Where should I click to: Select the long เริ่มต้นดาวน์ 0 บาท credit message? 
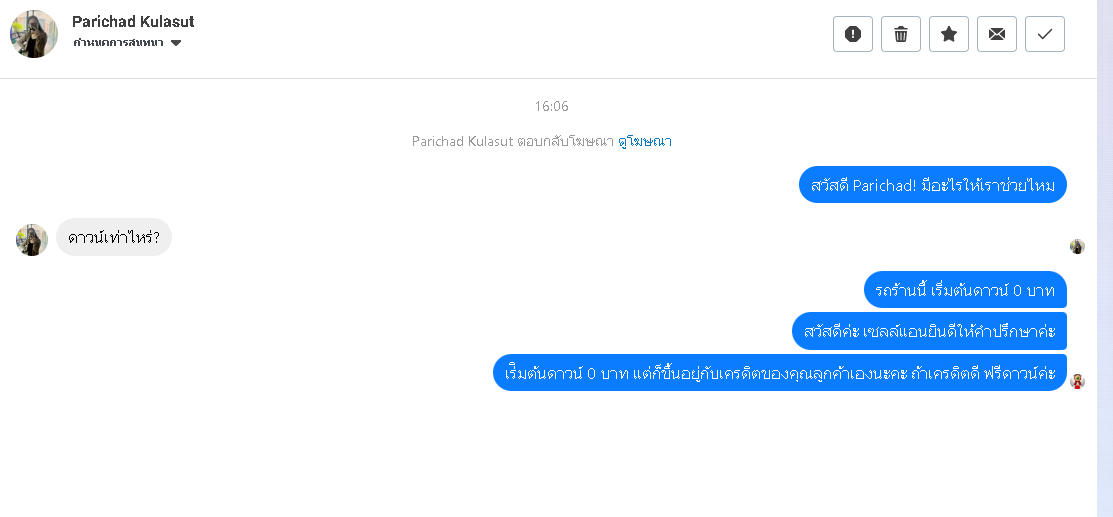(779, 372)
